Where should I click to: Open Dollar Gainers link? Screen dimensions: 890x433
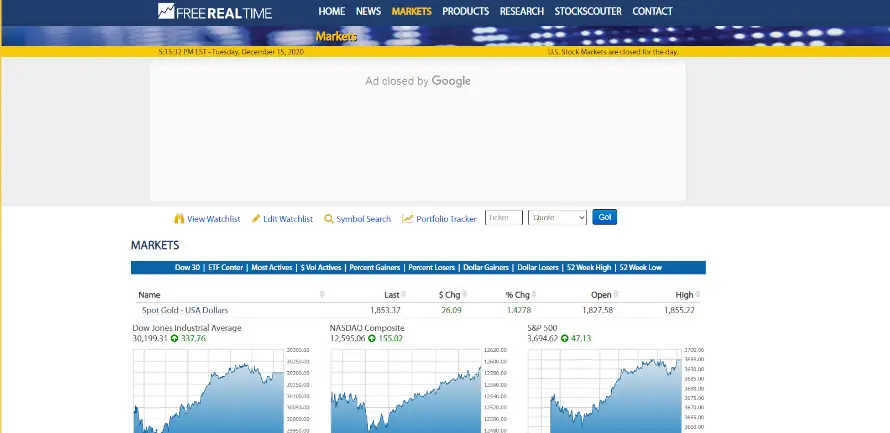tap(486, 267)
